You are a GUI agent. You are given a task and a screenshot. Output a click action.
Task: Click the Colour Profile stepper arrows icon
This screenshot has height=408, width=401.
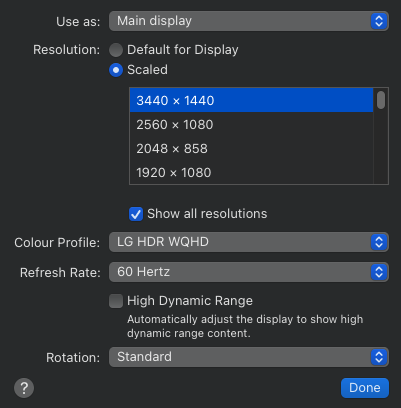(379, 242)
